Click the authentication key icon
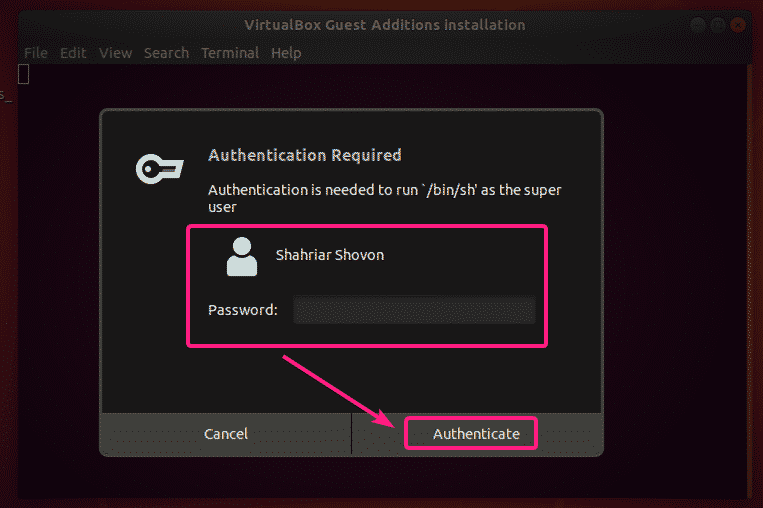Viewport: 763px width, 508px height. [160, 168]
